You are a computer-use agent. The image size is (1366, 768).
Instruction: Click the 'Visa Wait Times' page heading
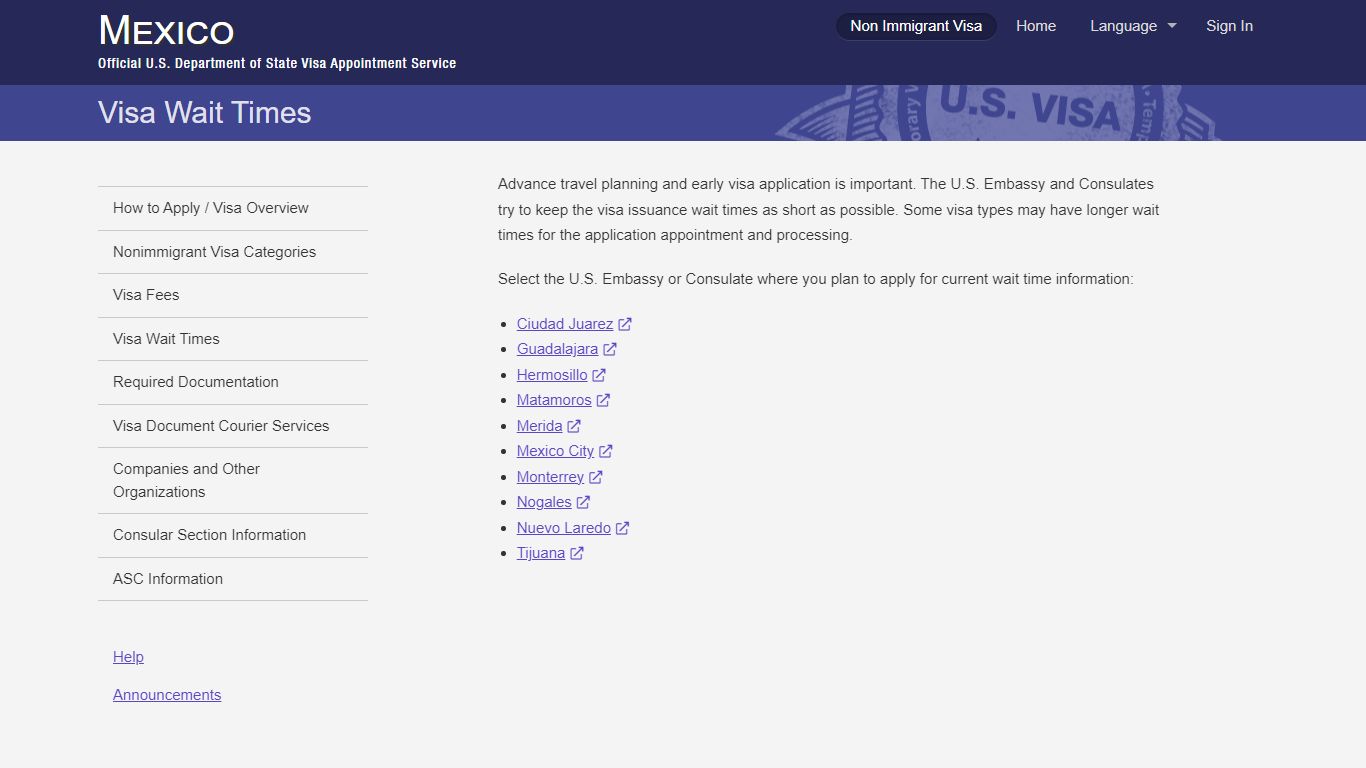[205, 113]
